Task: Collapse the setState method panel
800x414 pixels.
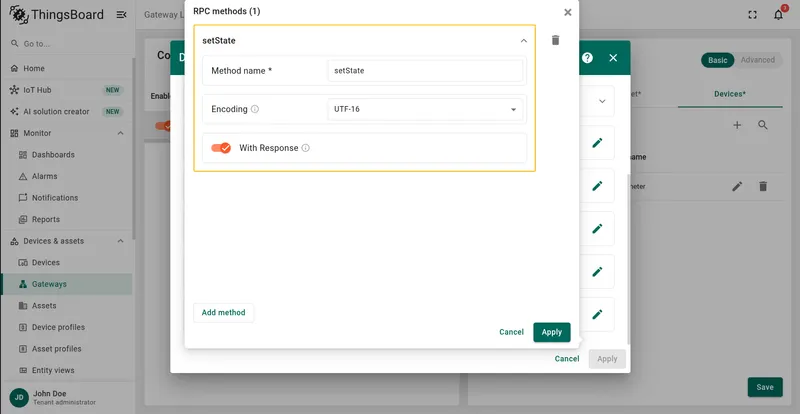Action: point(523,41)
